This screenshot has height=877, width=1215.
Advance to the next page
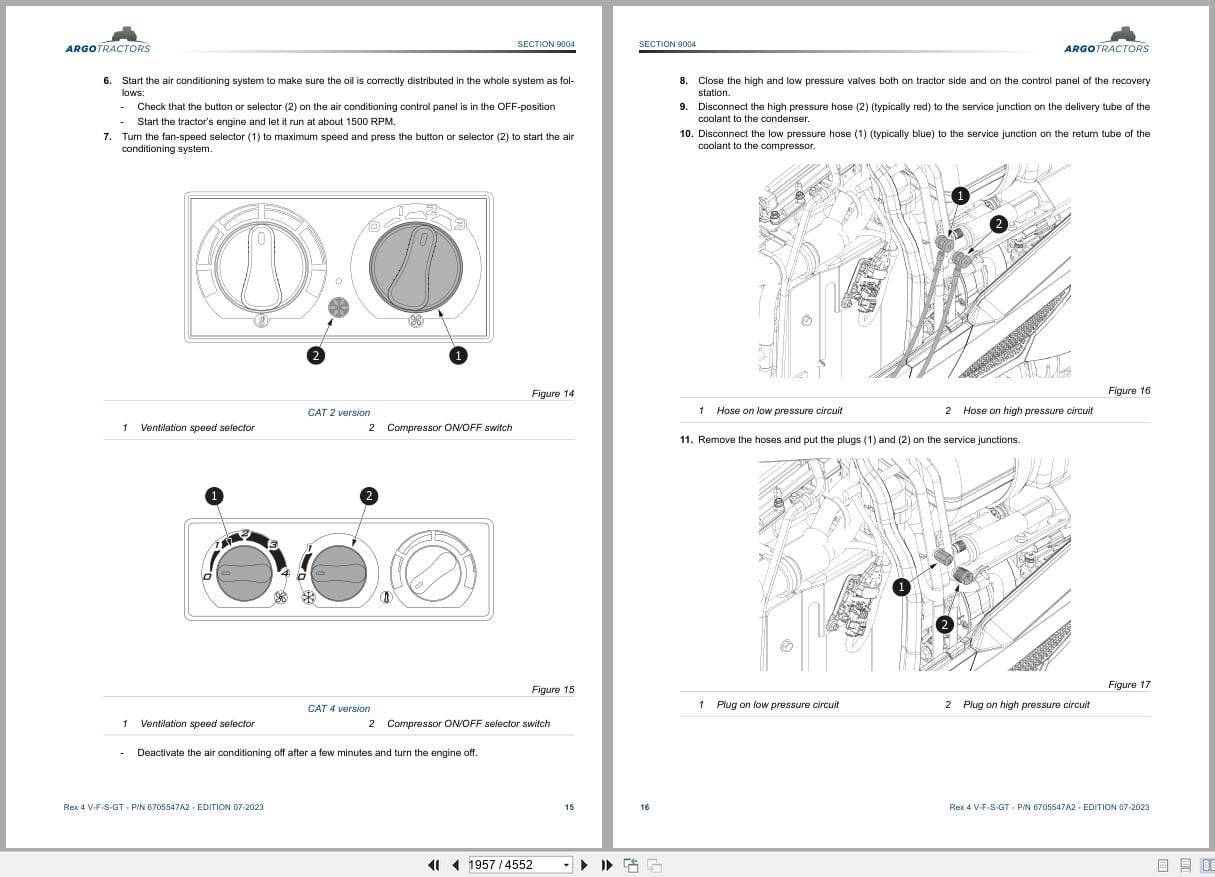pyautogui.click(x=585, y=865)
